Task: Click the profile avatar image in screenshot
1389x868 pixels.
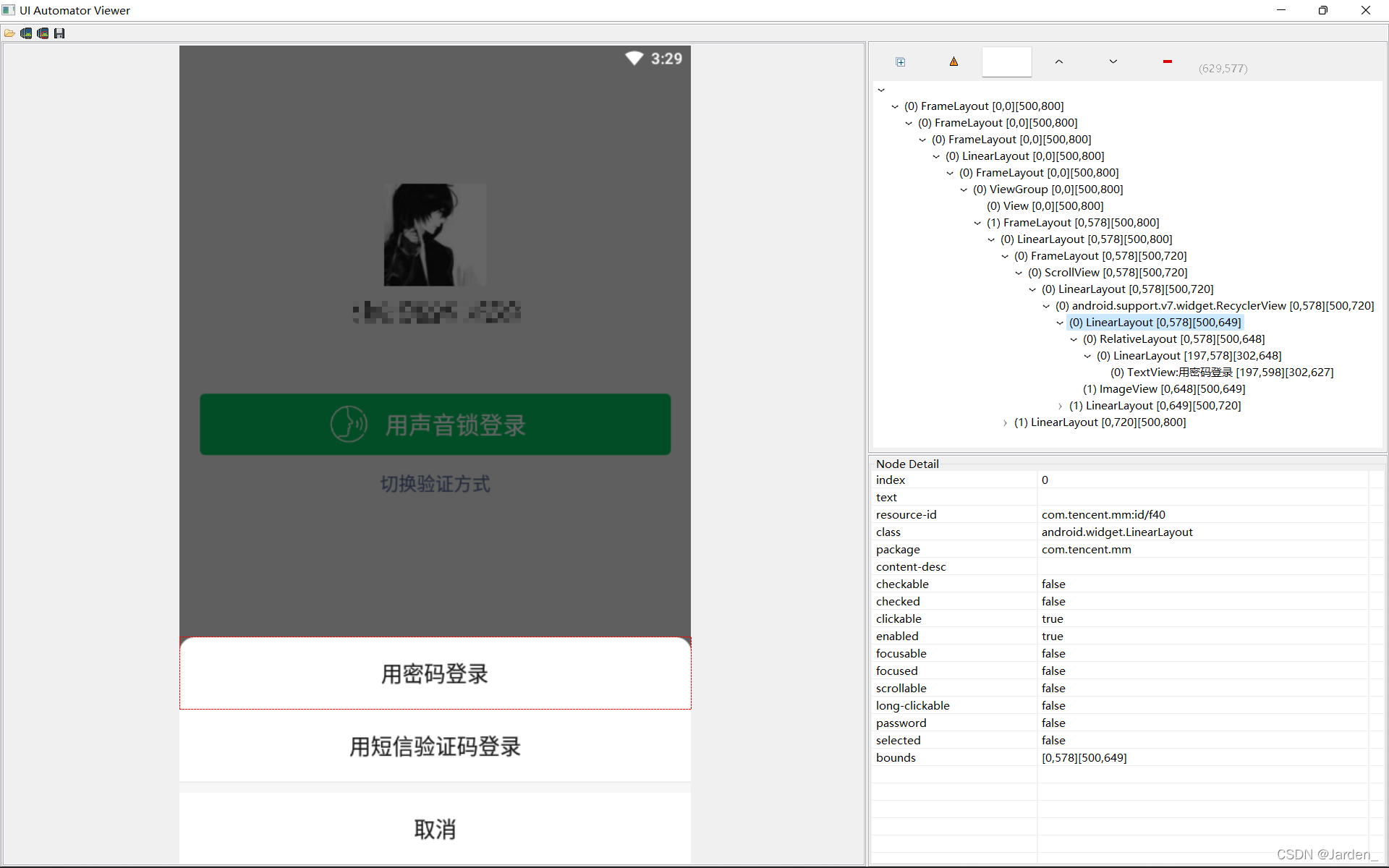Action: click(435, 234)
